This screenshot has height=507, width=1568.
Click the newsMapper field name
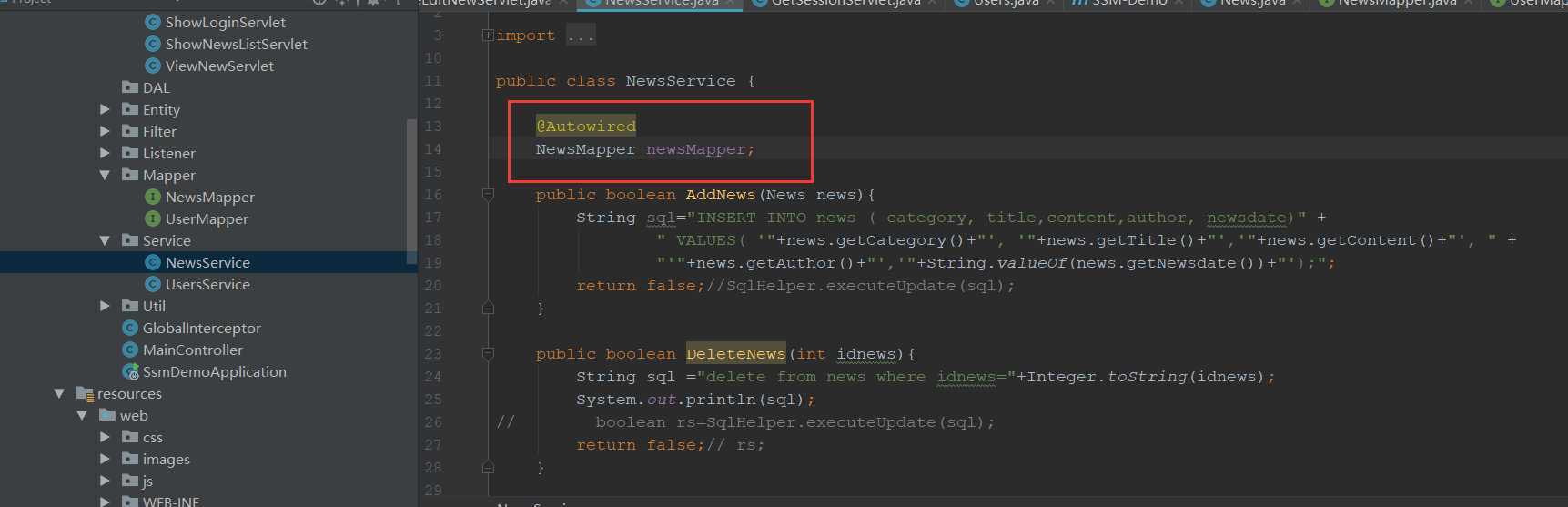coord(696,149)
